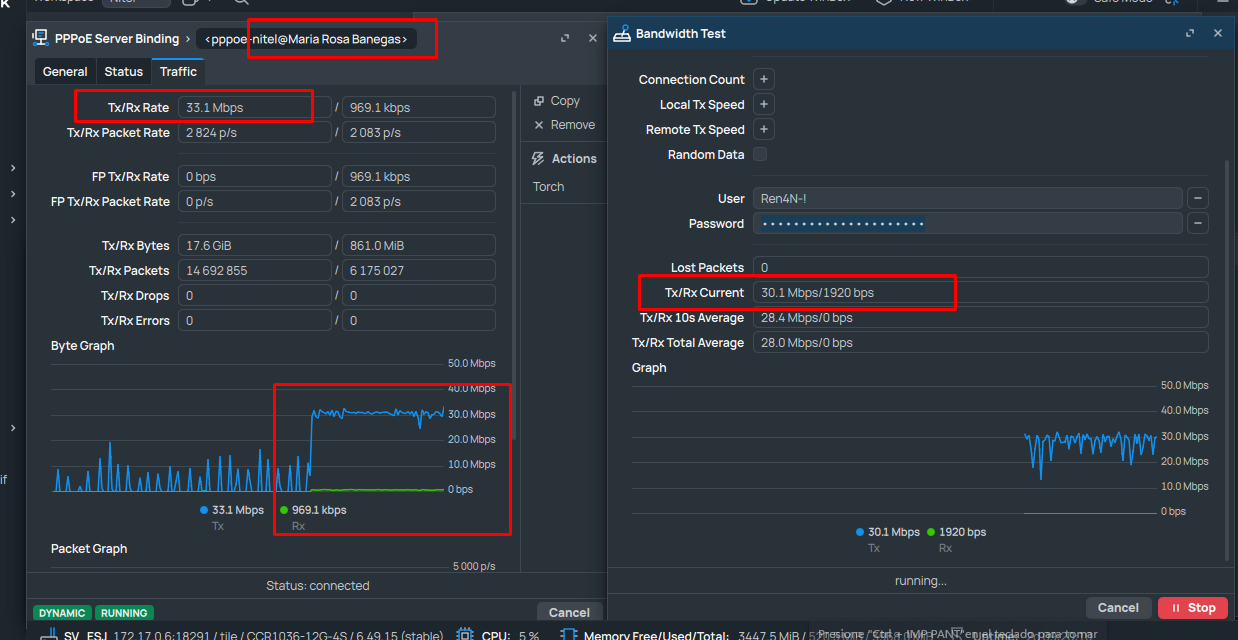Expand the Remote Tx Speed option
1238x640 pixels.
pyautogui.click(x=763, y=130)
